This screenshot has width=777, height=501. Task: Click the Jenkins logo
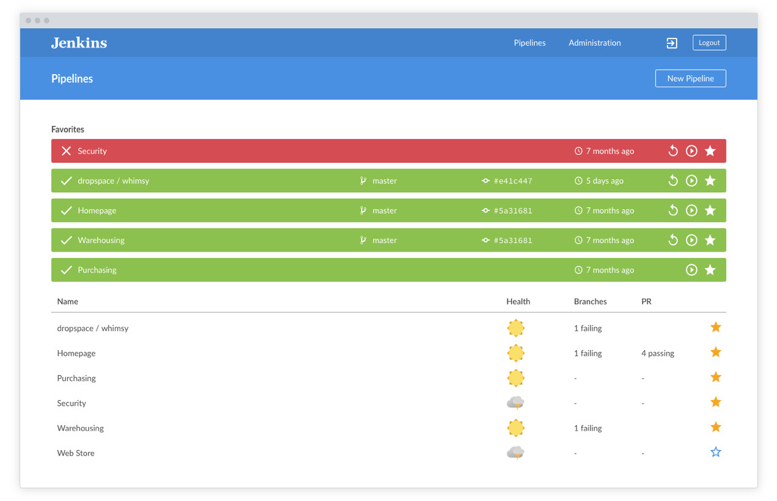(79, 43)
